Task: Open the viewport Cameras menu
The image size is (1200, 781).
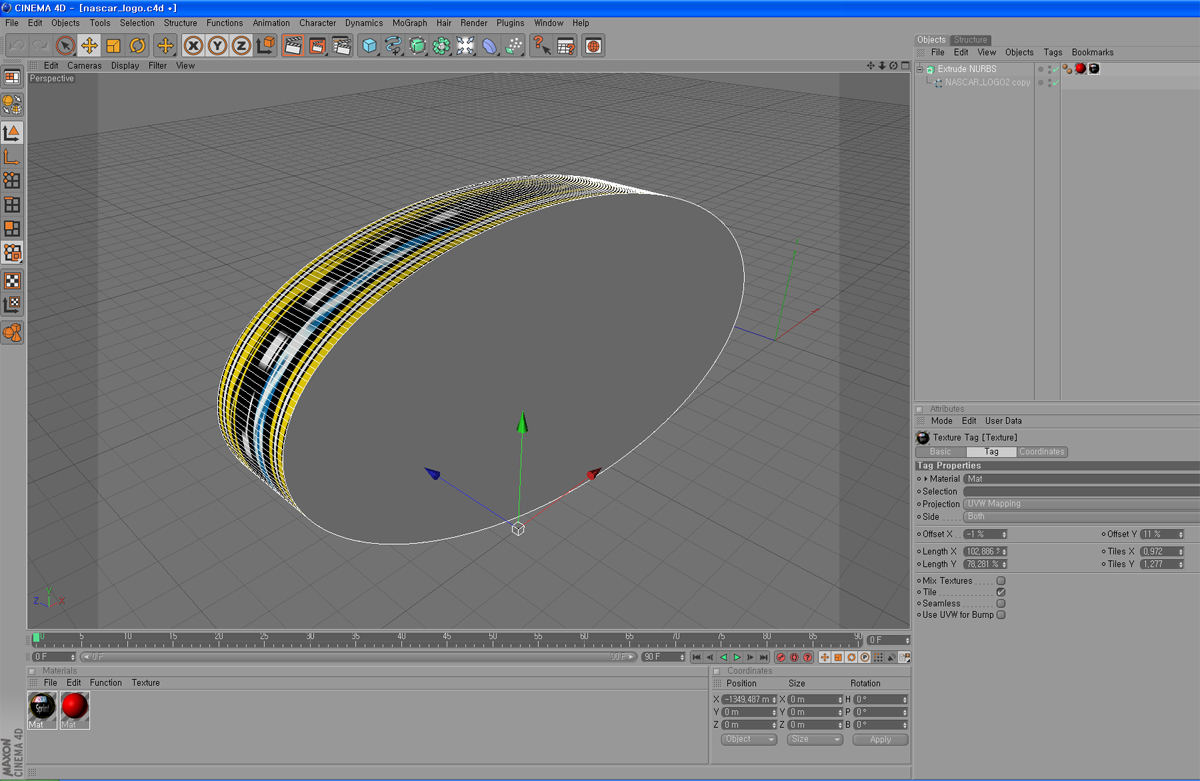Action: (x=85, y=66)
